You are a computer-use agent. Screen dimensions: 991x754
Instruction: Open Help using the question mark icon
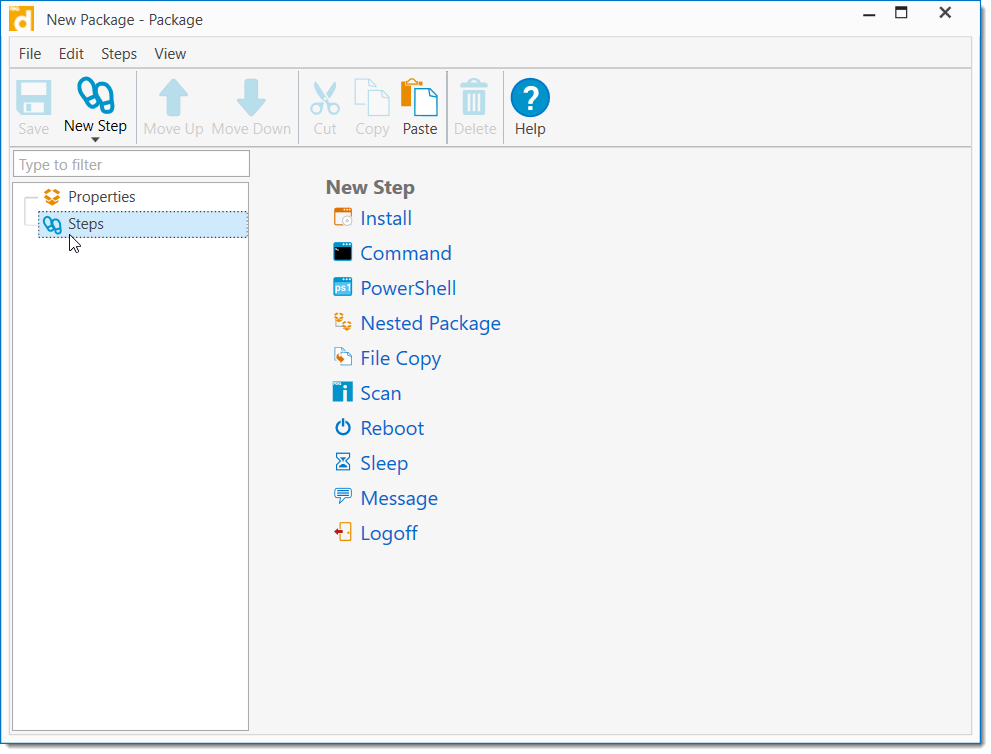coord(530,97)
